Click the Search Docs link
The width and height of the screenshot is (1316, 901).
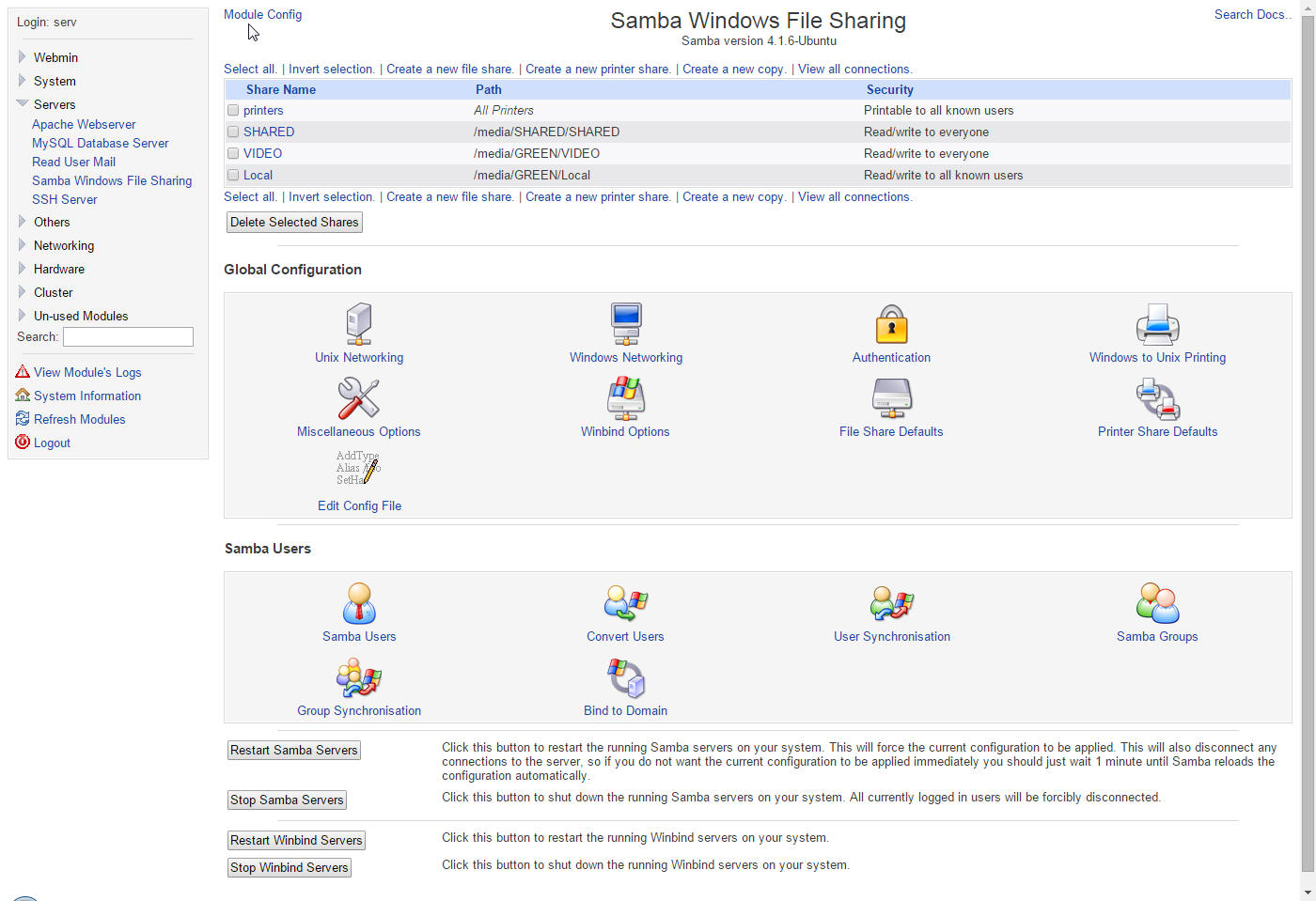(1252, 14)
